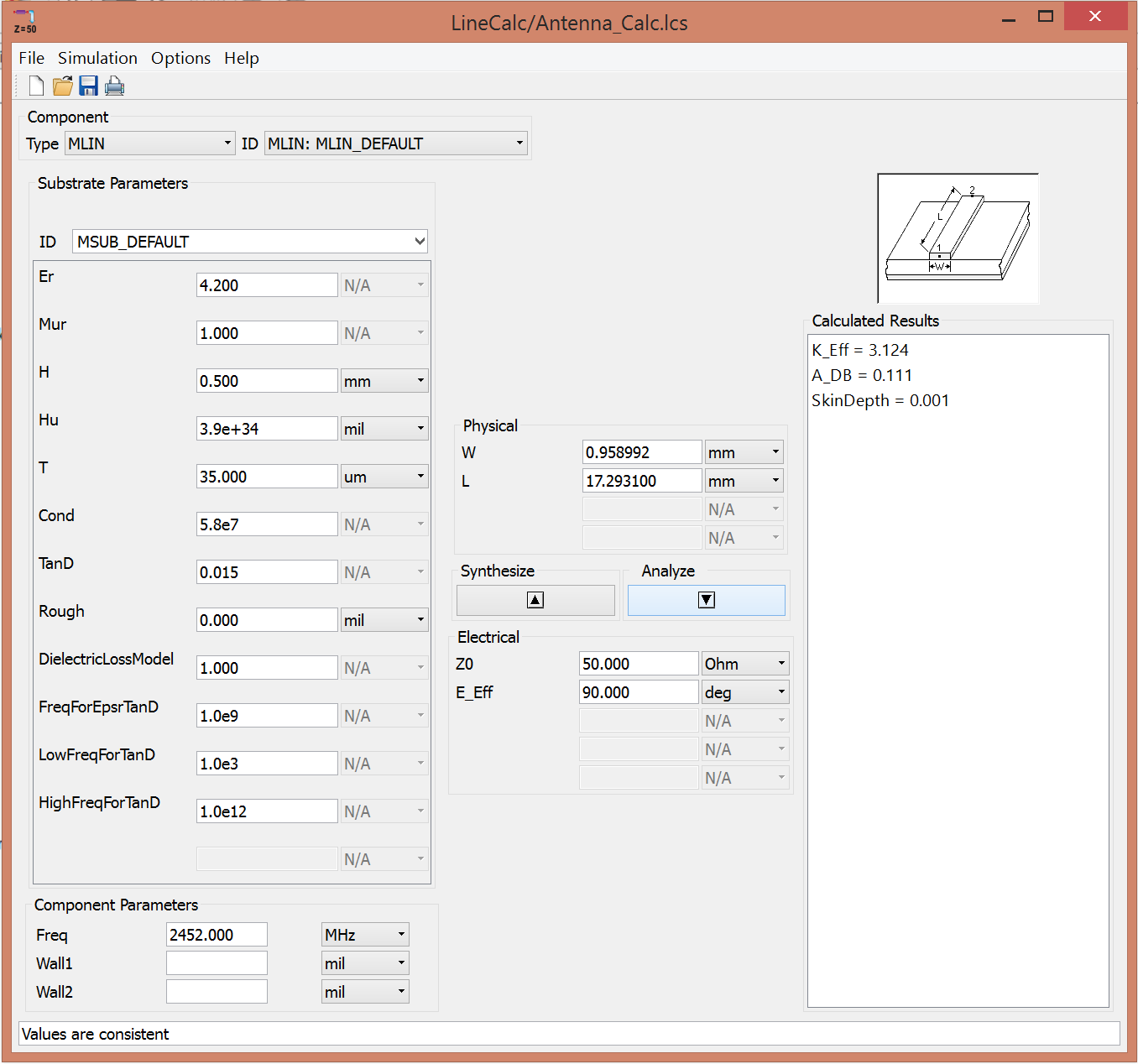Click the Print toolbar icon
The height and width of the screenshot is (1064, 1138).
(x=114, y=86)
